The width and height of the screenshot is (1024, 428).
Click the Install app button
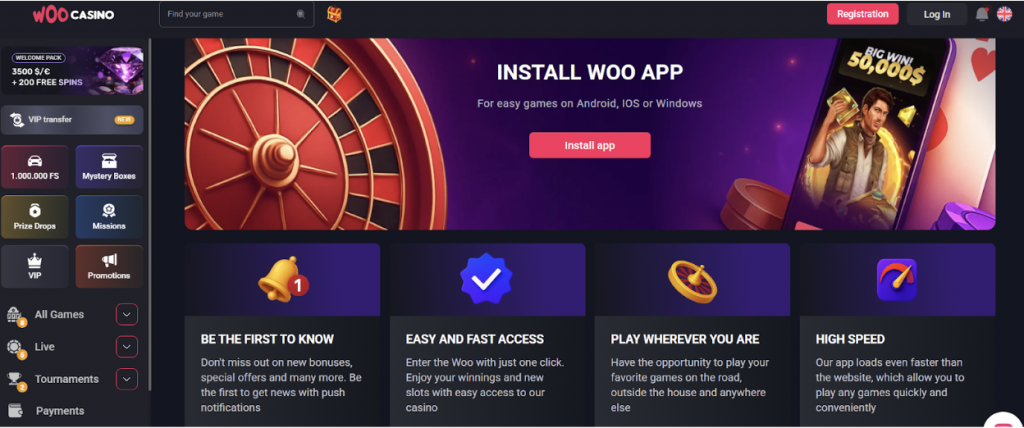590,145
